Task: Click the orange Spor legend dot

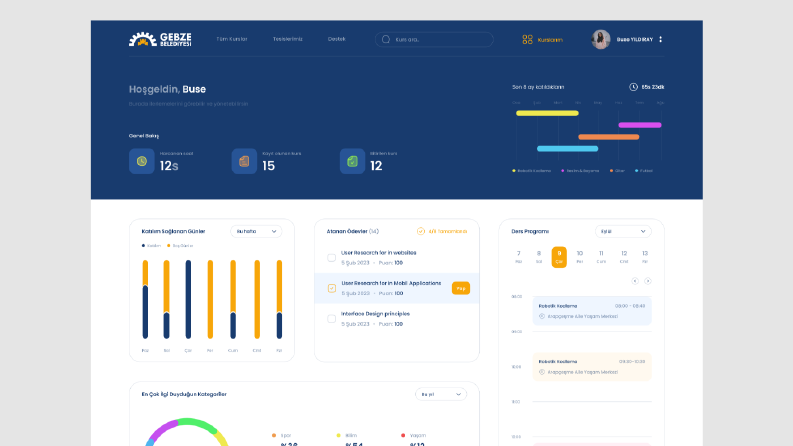Action: [x=274, y=435]
